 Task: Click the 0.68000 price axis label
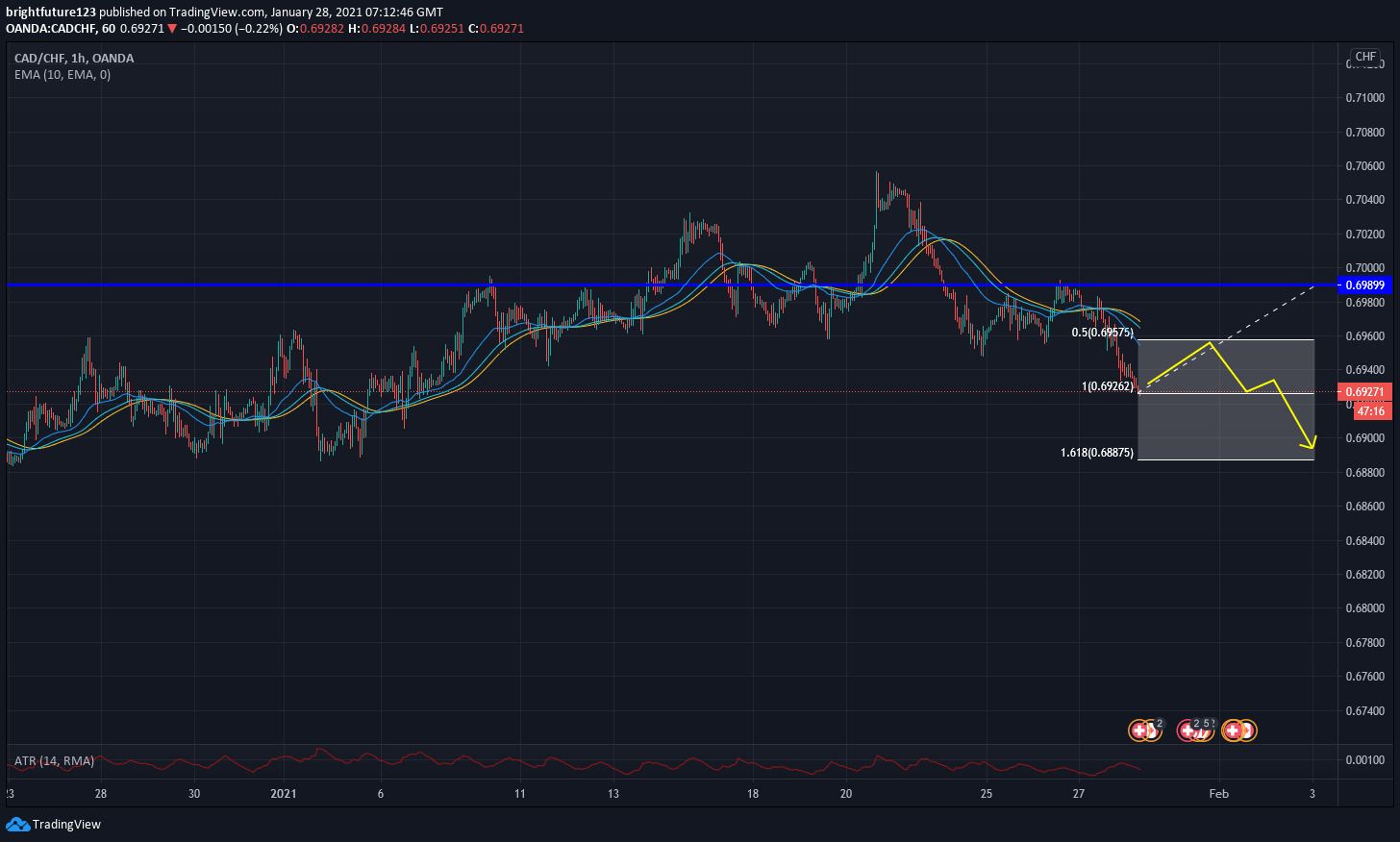coord(1365,608)
